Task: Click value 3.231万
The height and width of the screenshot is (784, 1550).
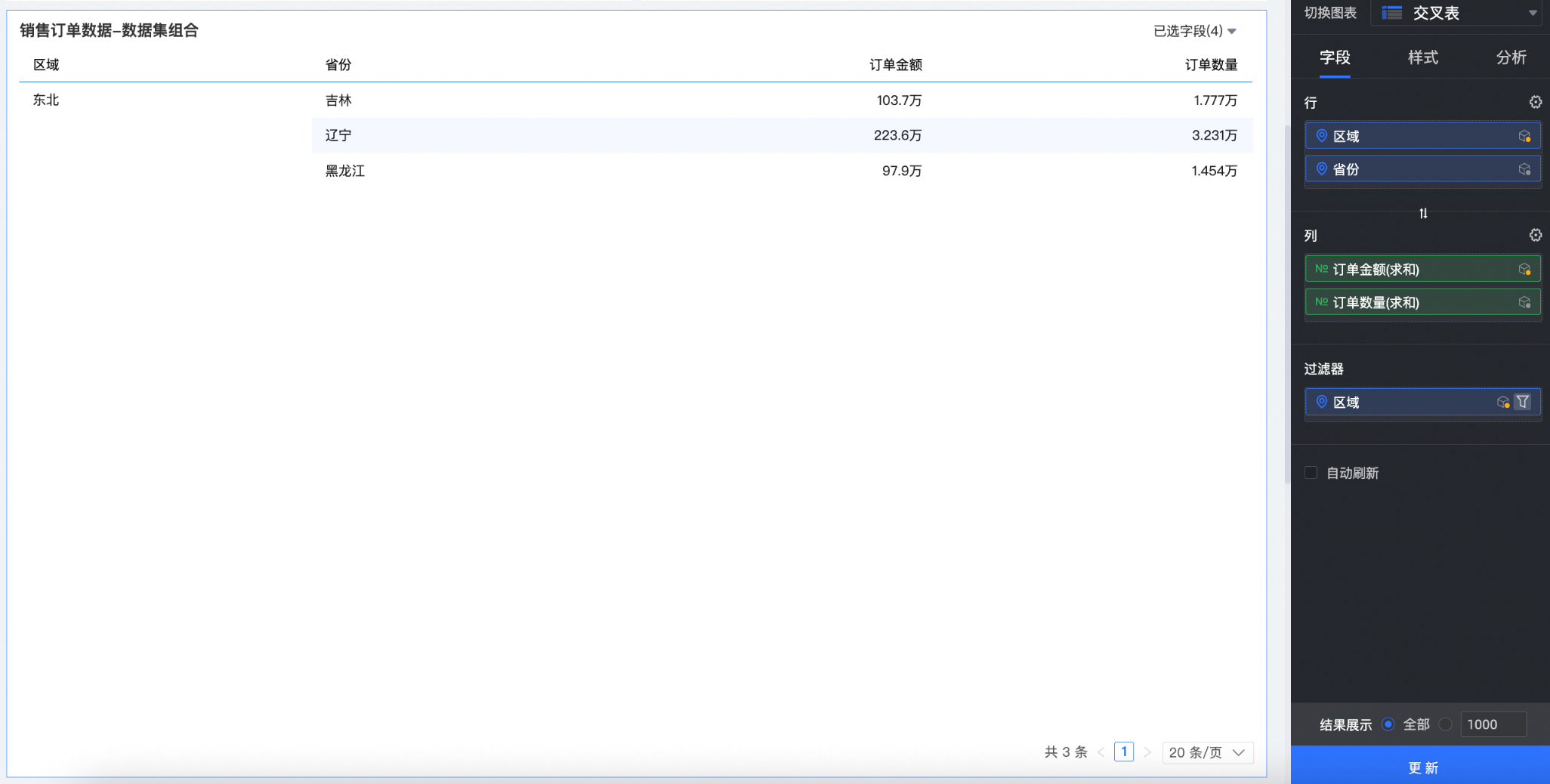Action: coord(1215,135)
